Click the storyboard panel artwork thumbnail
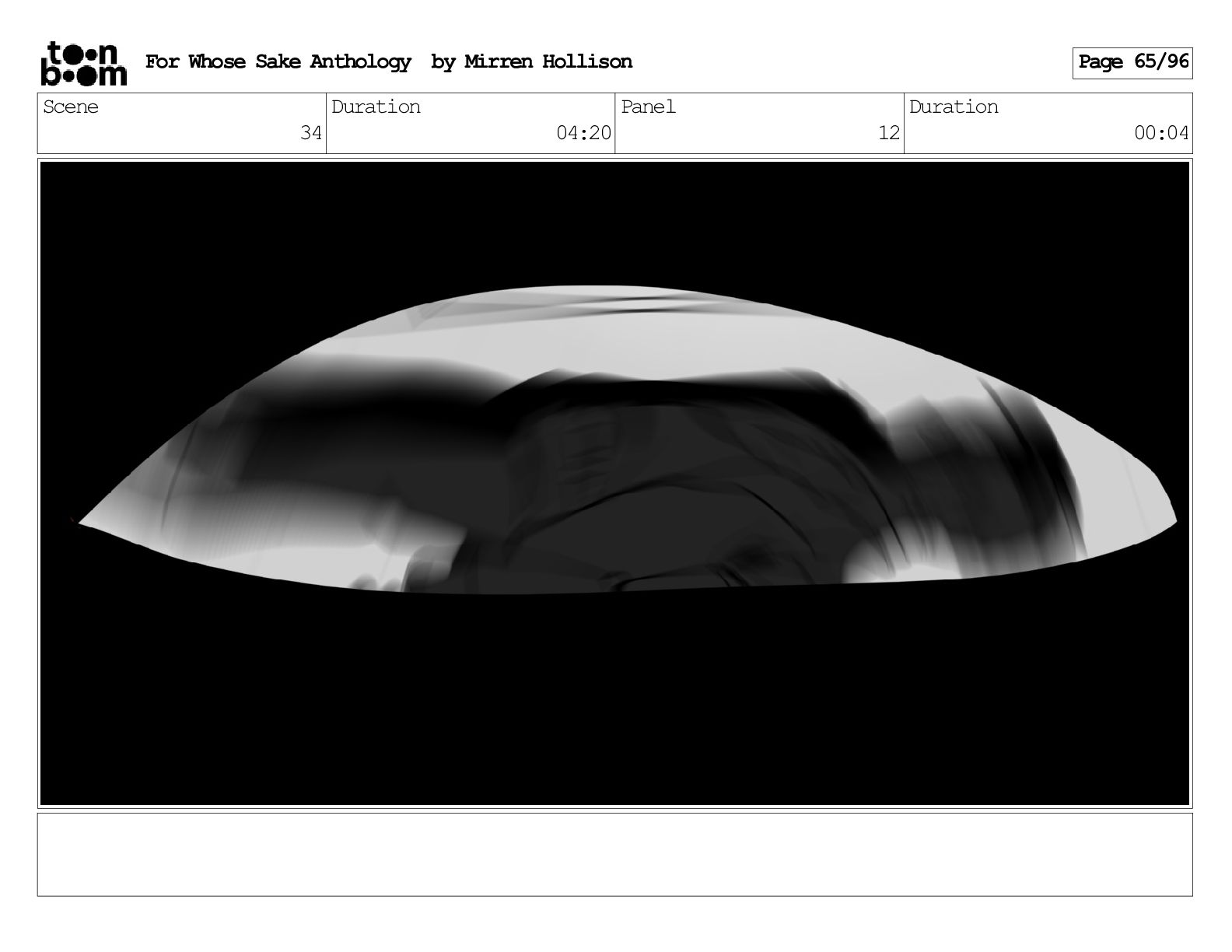Screen dimensions: 1232x952 click(x=615, y=483)
